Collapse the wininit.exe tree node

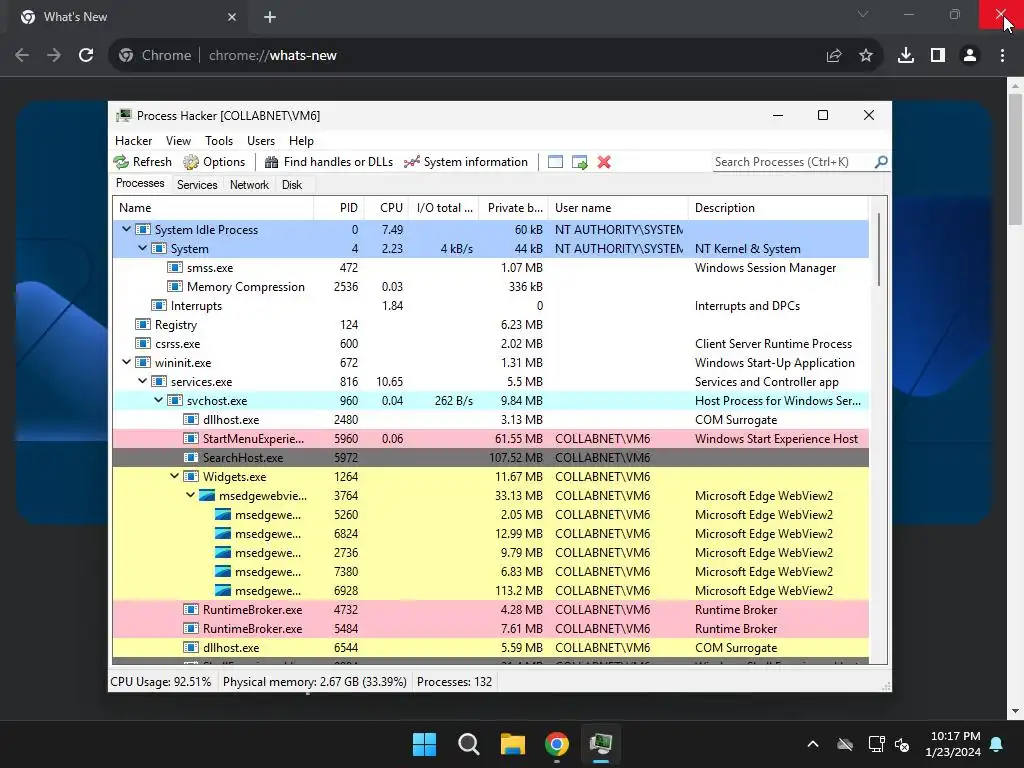[127, 362]
